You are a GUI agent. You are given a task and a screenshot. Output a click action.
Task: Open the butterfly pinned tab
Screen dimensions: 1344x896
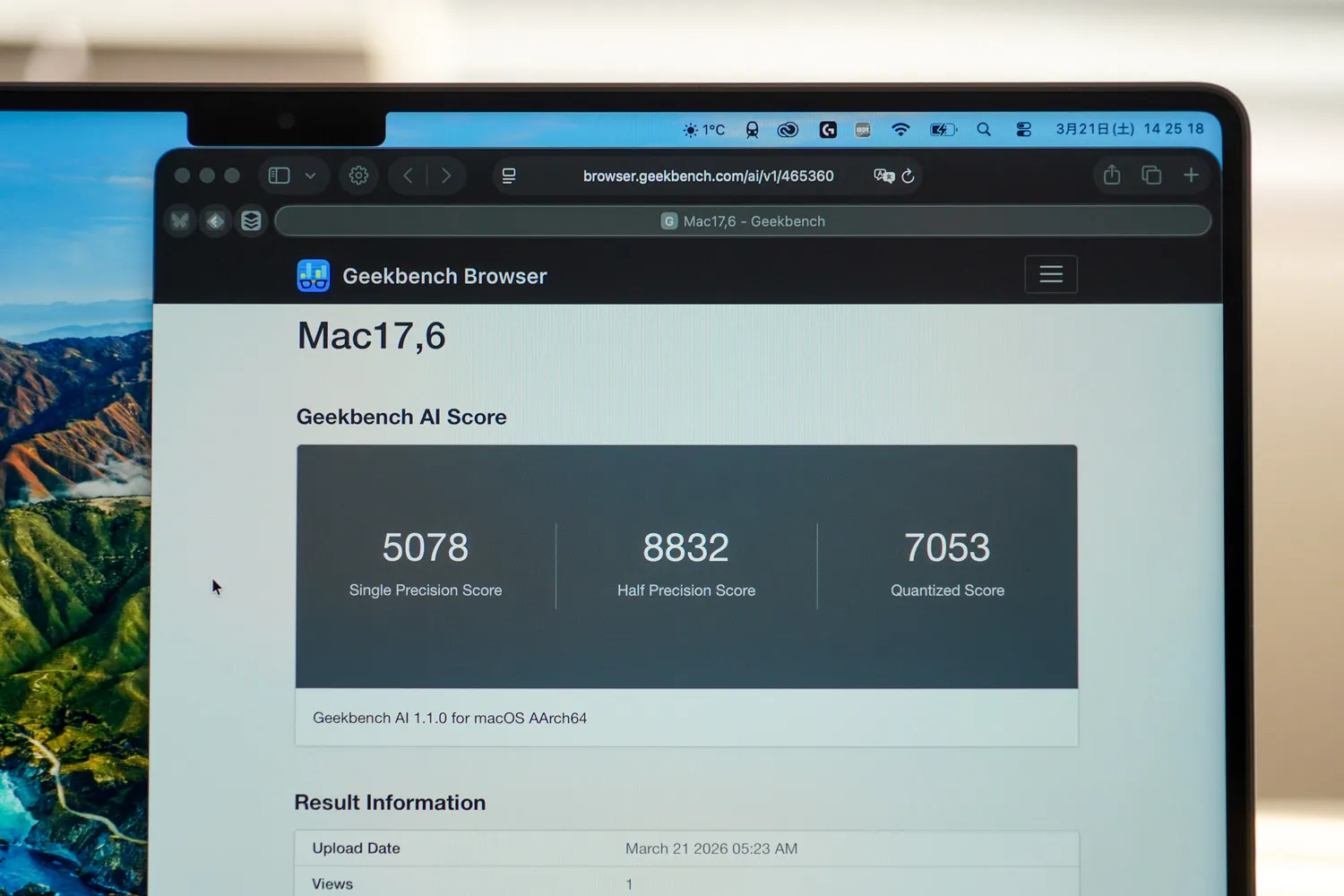pyautogui.click(x=180, y=220)
